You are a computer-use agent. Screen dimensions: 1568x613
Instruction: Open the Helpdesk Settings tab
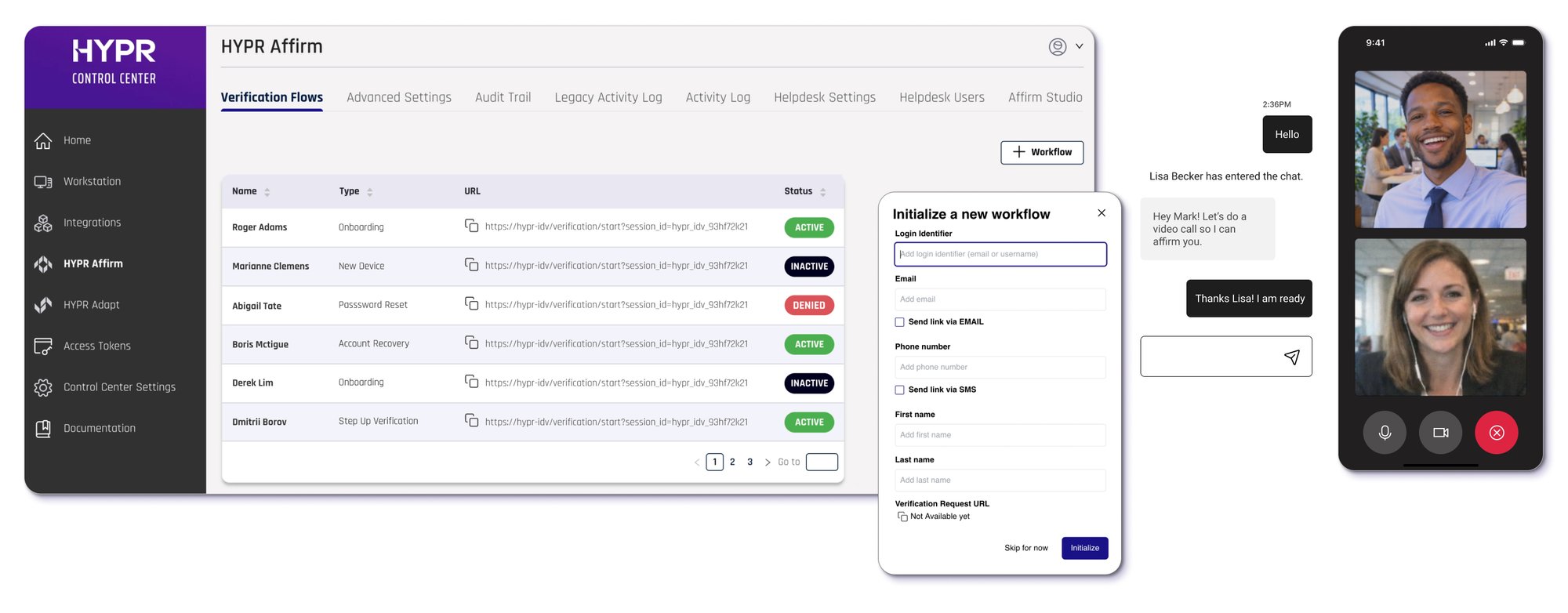(824, 97)
